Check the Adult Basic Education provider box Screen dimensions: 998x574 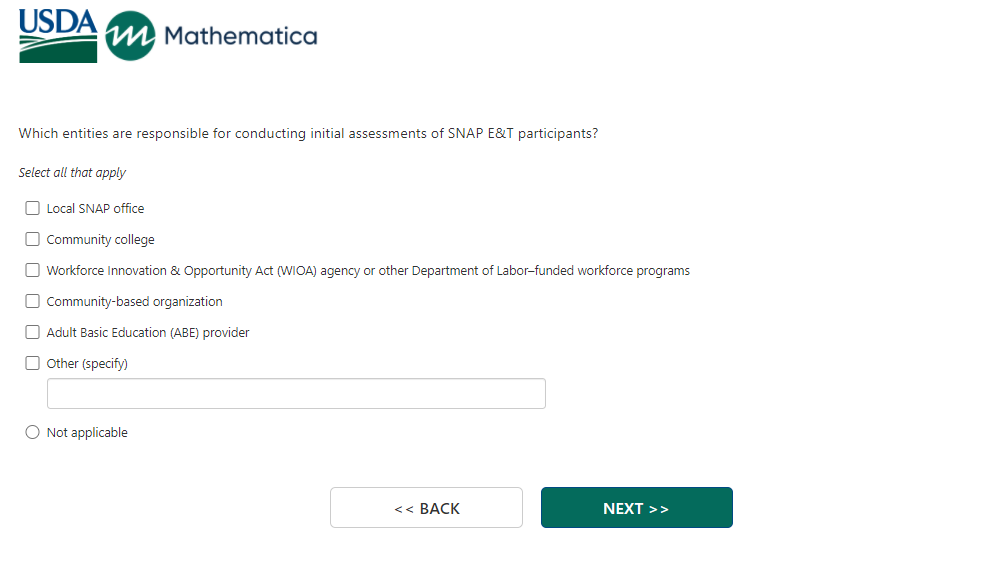[x=33, y=332]
